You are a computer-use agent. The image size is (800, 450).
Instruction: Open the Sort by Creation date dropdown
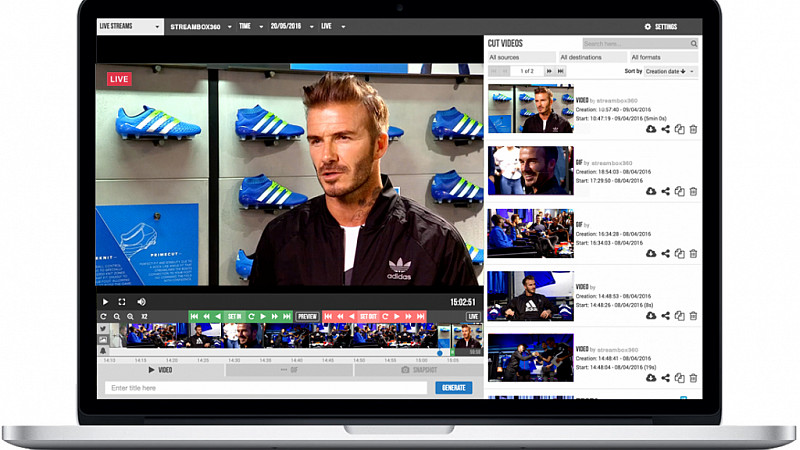[x=670, y=71]
